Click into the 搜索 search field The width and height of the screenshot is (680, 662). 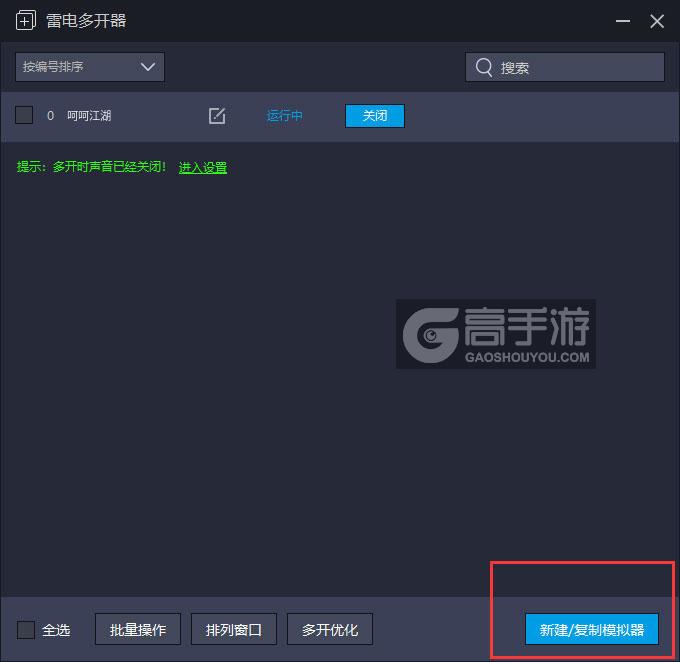[565, 67]
